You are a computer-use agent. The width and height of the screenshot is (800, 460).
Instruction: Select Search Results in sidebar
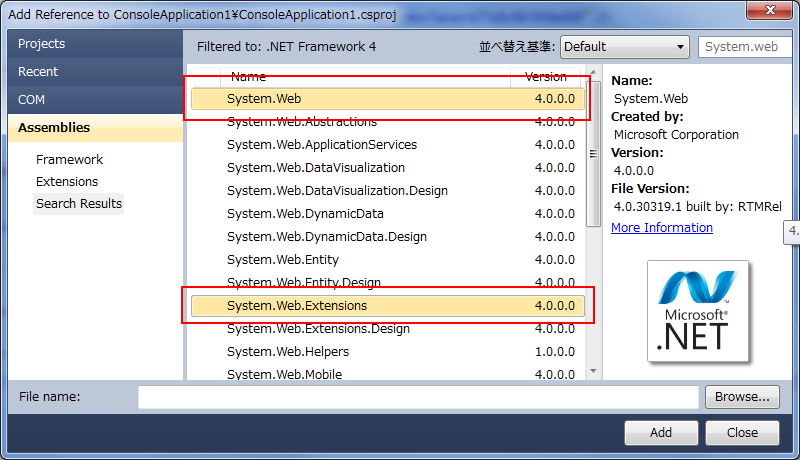79,204
